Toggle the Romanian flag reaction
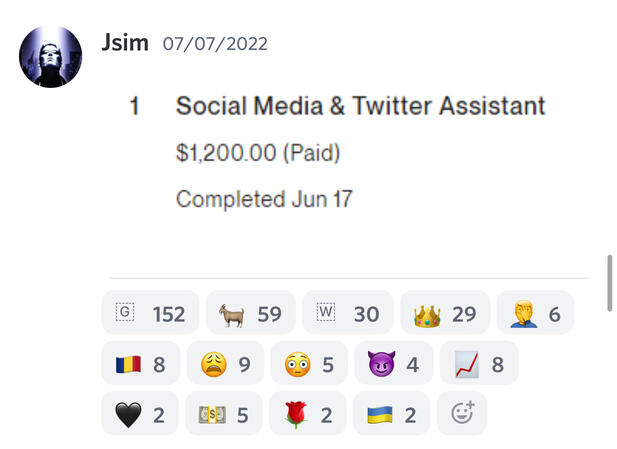 141,363
